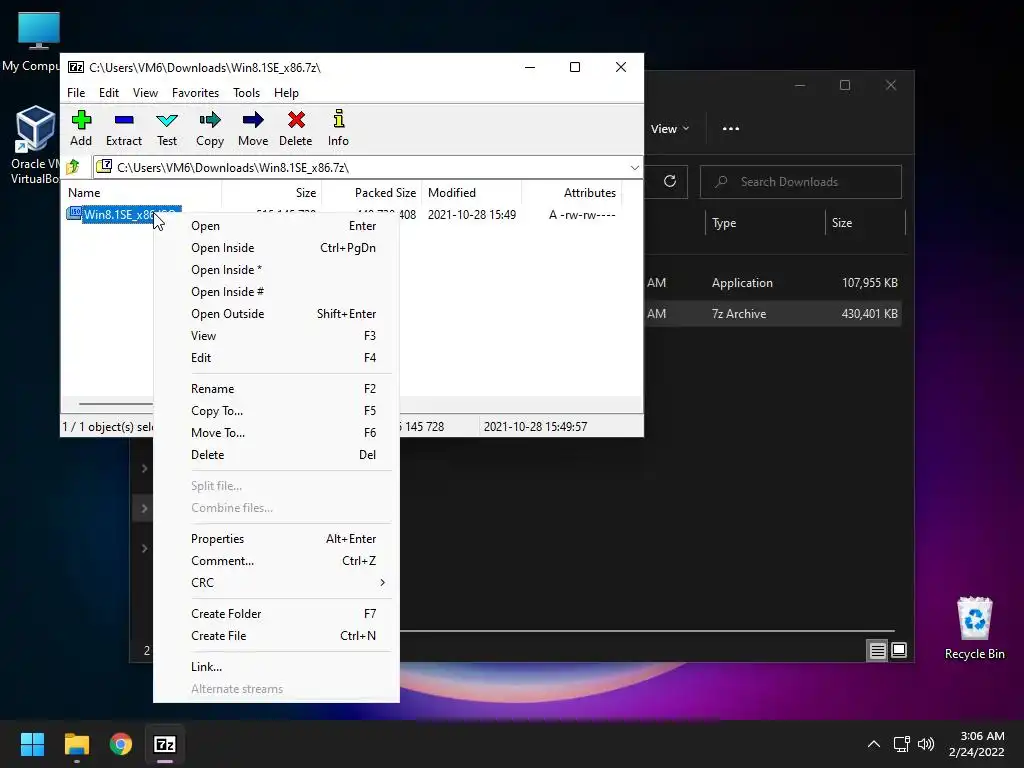Choose Comment... in the context menu
1024x768 pixels.
coord(277,561)
